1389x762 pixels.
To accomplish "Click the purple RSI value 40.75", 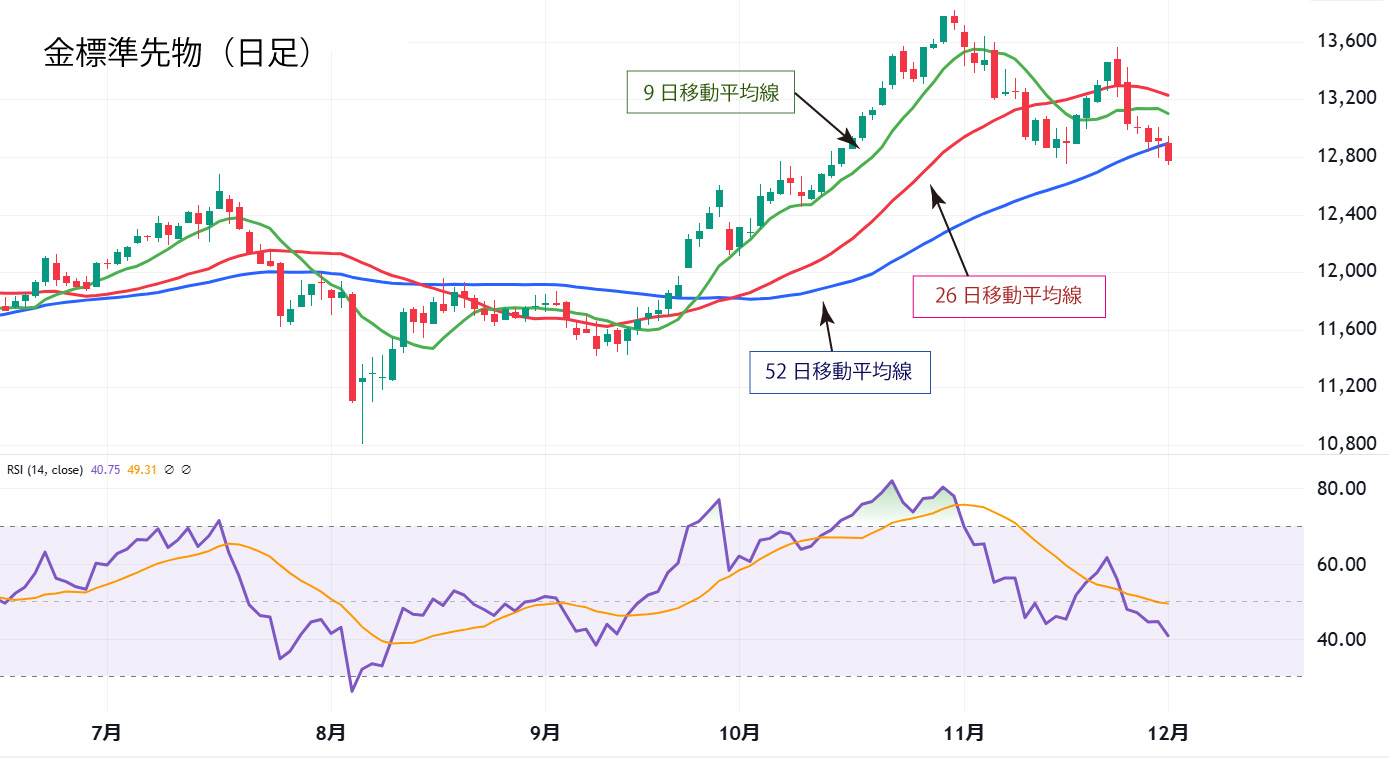I will pos(105,469).
